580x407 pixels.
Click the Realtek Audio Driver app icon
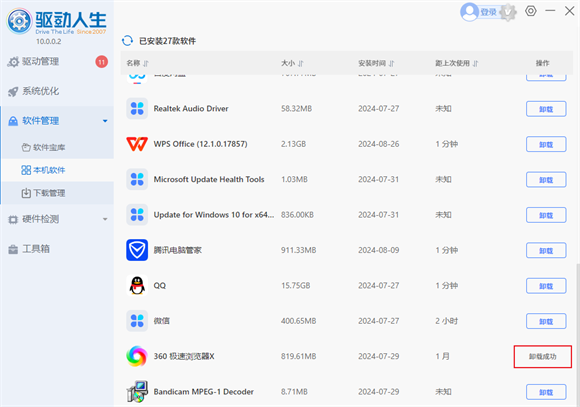pyautogui.click(x=137, y=108)
